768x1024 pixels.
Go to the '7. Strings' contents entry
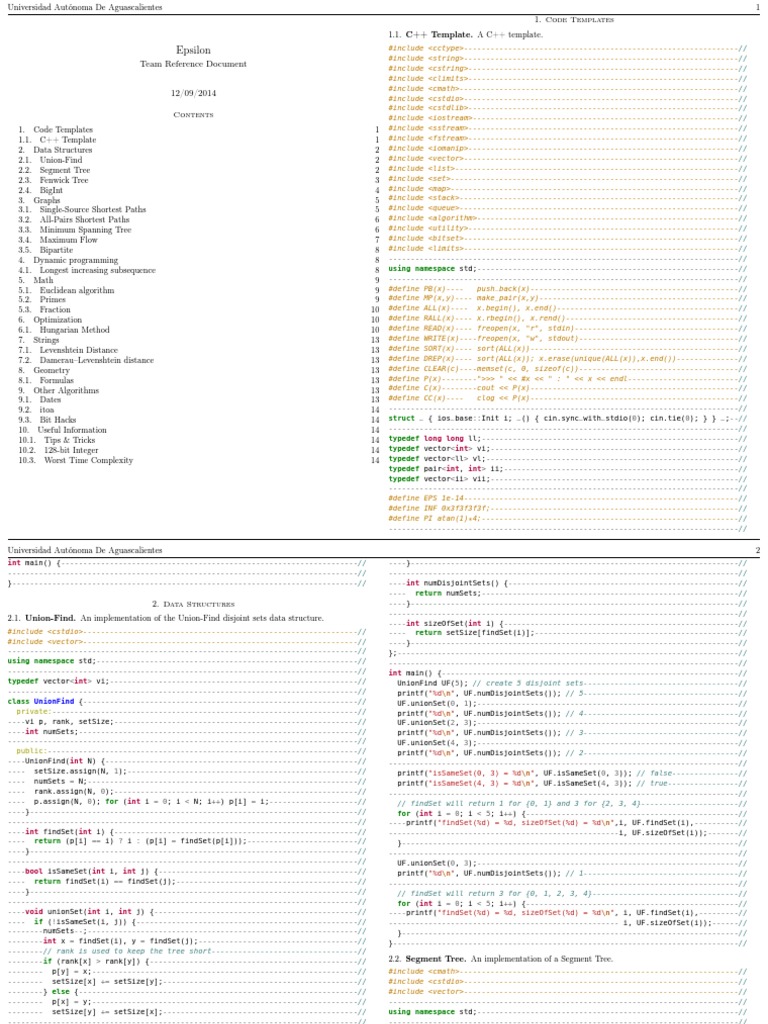coord(39,340)
